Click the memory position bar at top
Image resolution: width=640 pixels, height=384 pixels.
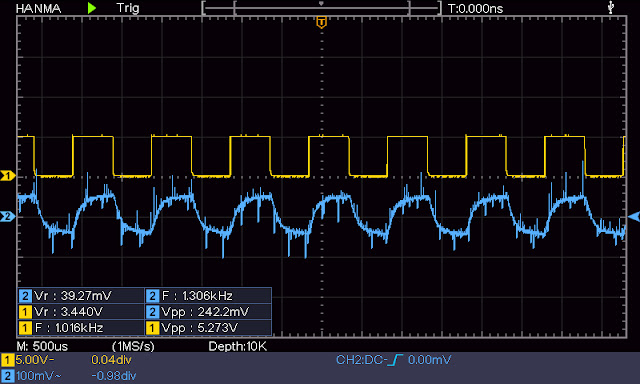point(322,8)
